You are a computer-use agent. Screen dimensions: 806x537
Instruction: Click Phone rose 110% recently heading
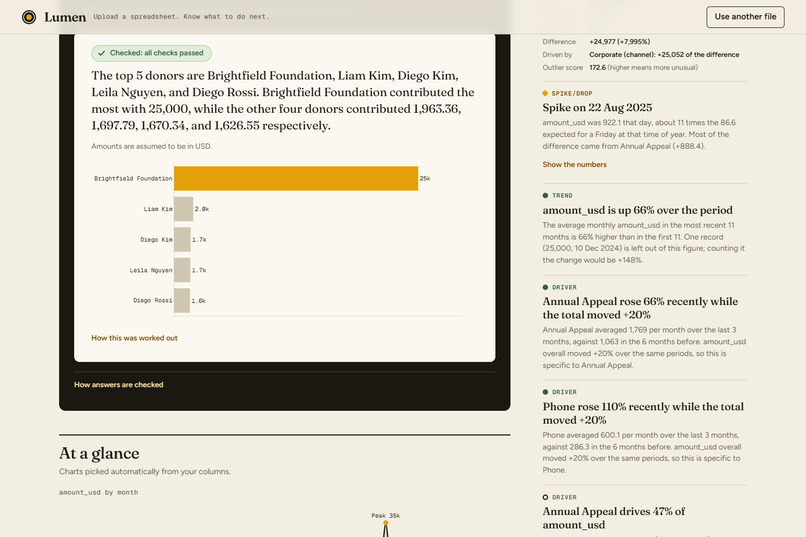click(643, 413)
